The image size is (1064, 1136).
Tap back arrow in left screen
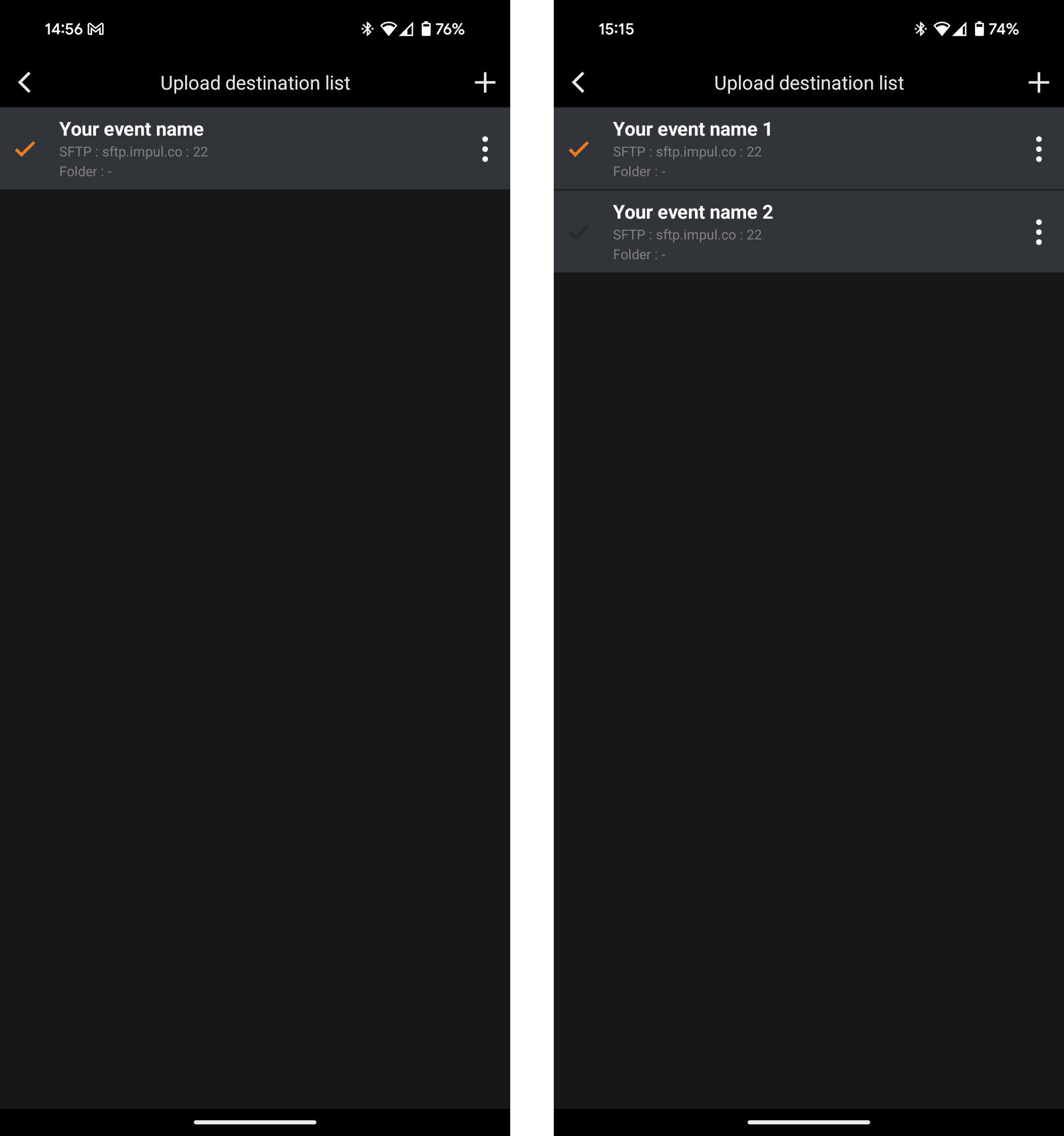click(25, 83)
